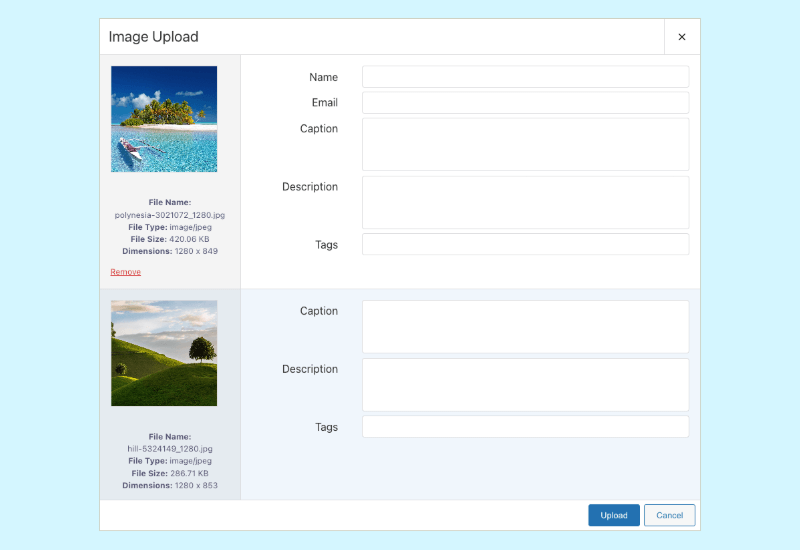Click the hill-5324149_1280.jpg file name text
The width and height of the screenshot is (800, 550).
(170, 449)
